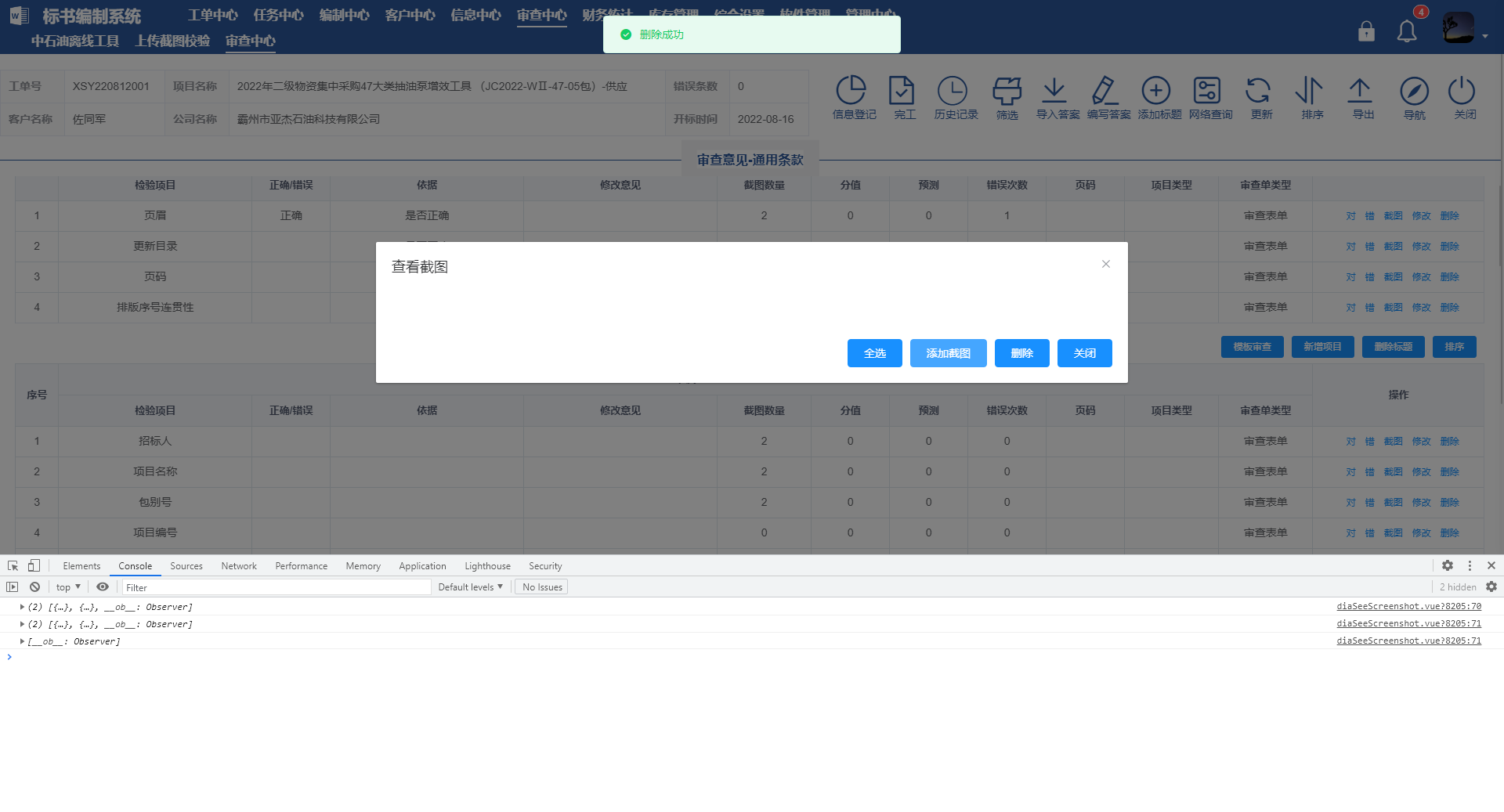This screenshot has width=1504, height=812.
Task: Open 历史记录 clock icon
Action: (953, 90)
